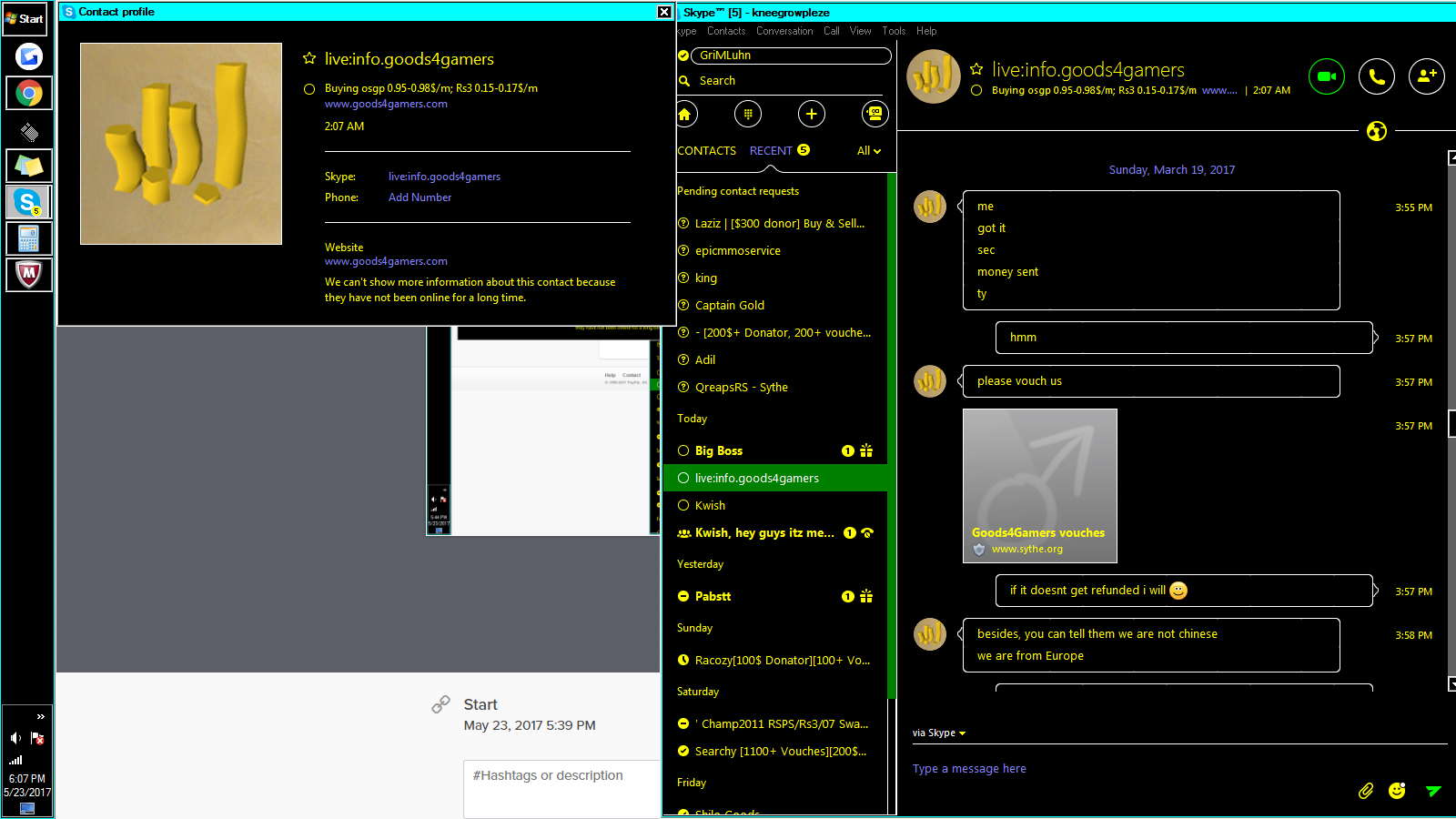Open the View menu
The image size is (1456, 819).
(861, 31)
